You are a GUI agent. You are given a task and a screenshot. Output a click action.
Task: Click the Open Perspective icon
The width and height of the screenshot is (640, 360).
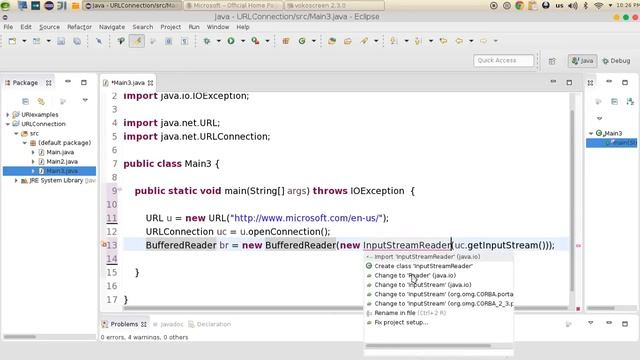pos(552,61)
